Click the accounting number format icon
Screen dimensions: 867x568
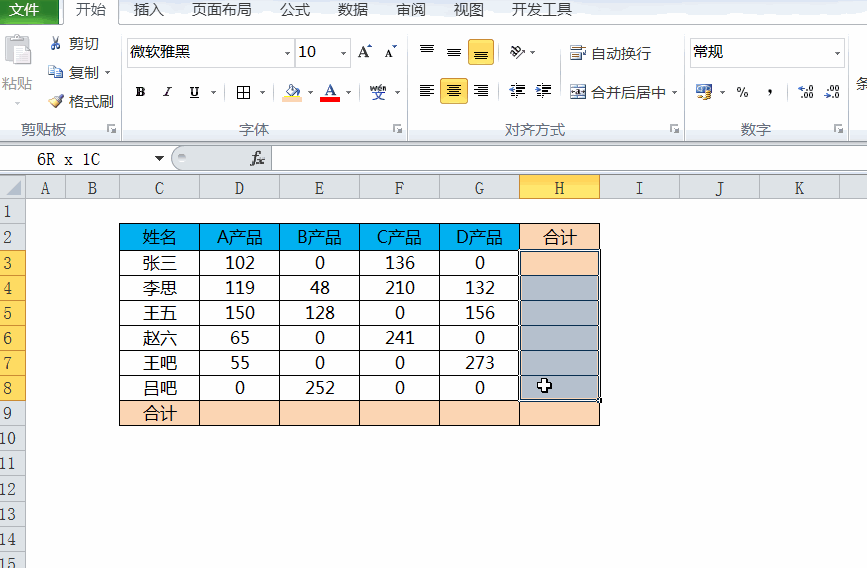(704, 92)
